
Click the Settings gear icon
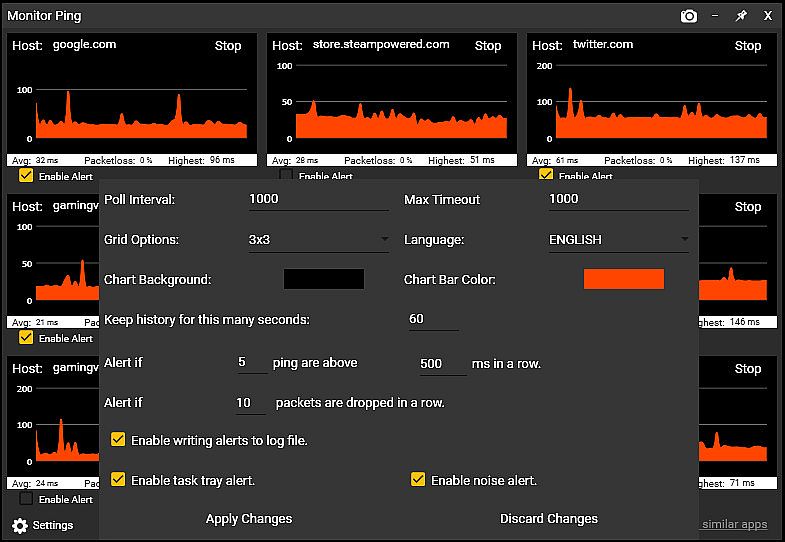point(20,525)
